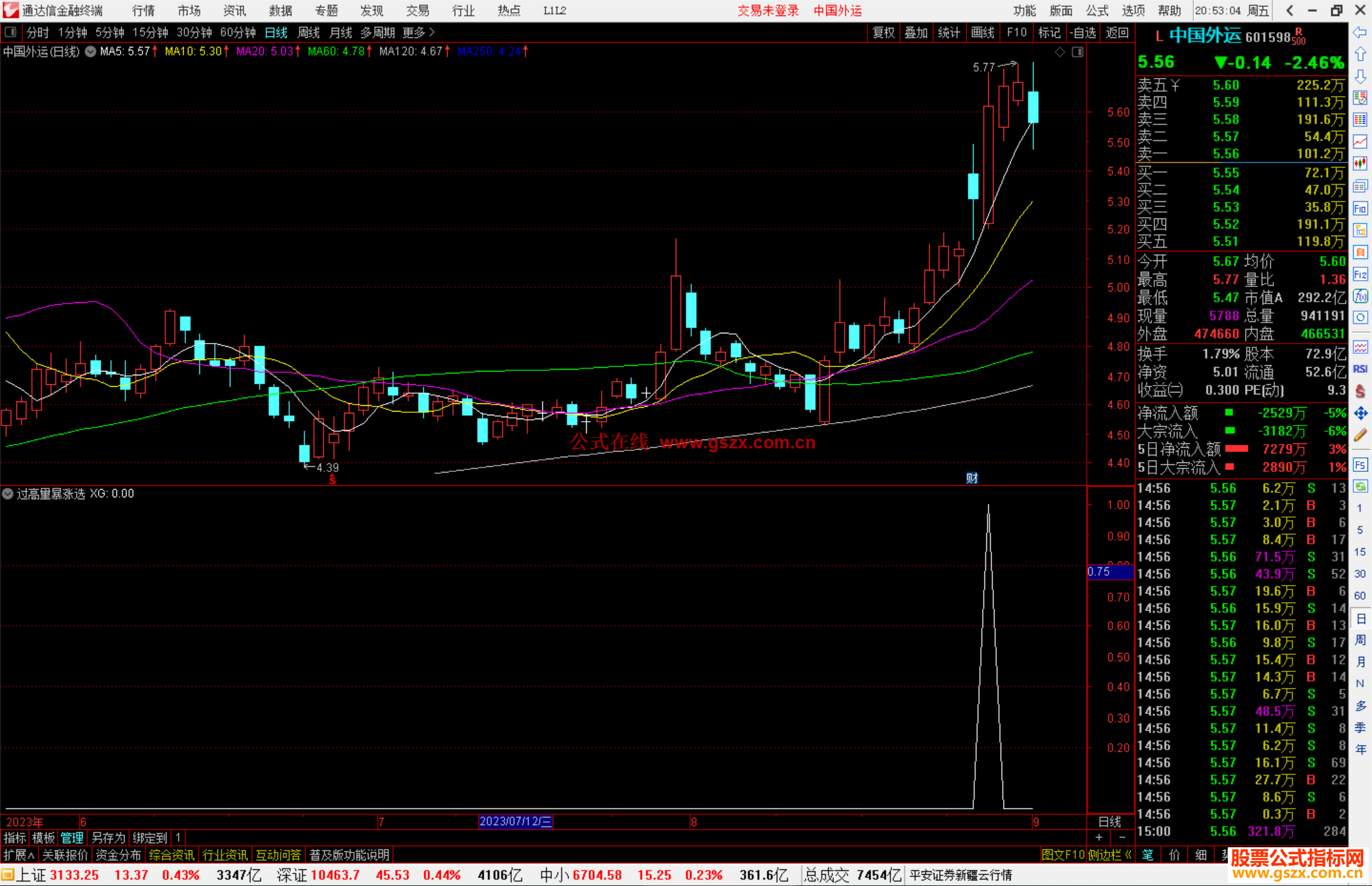Image resolution: width=1372 pixels, height=886 pixels.
Task: Click the red S money-flow icon
Action: (x=1360, y=391)
